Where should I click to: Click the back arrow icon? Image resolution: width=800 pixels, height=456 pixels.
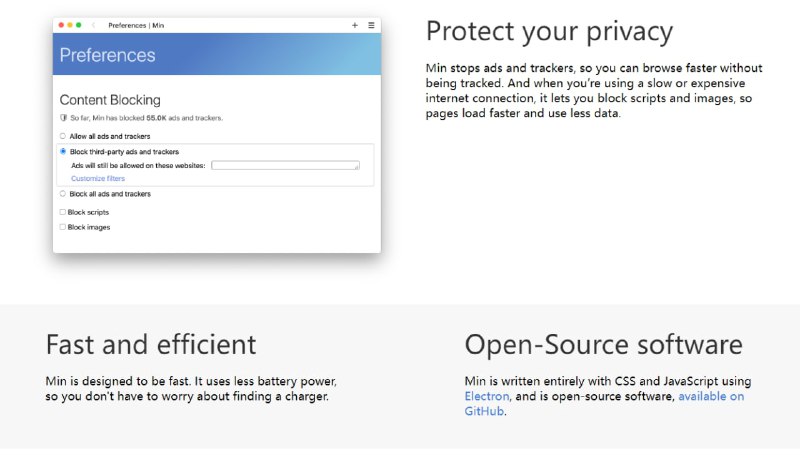[94, 25]
